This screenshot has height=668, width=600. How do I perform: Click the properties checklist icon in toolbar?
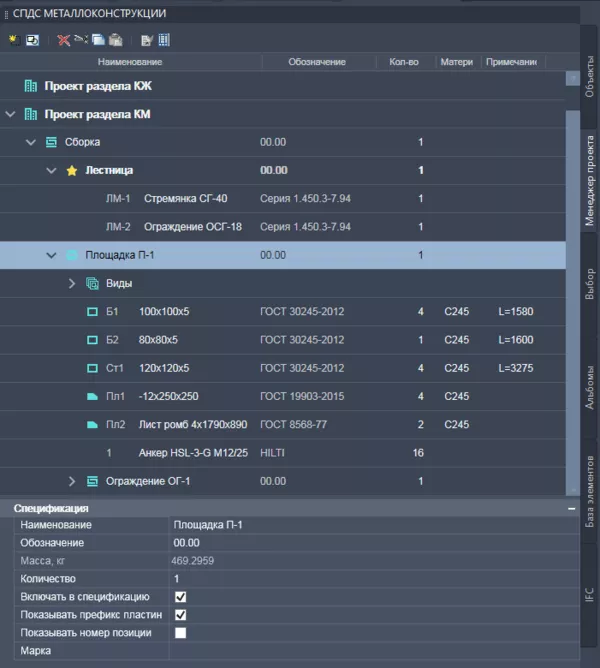coord(147,40)
